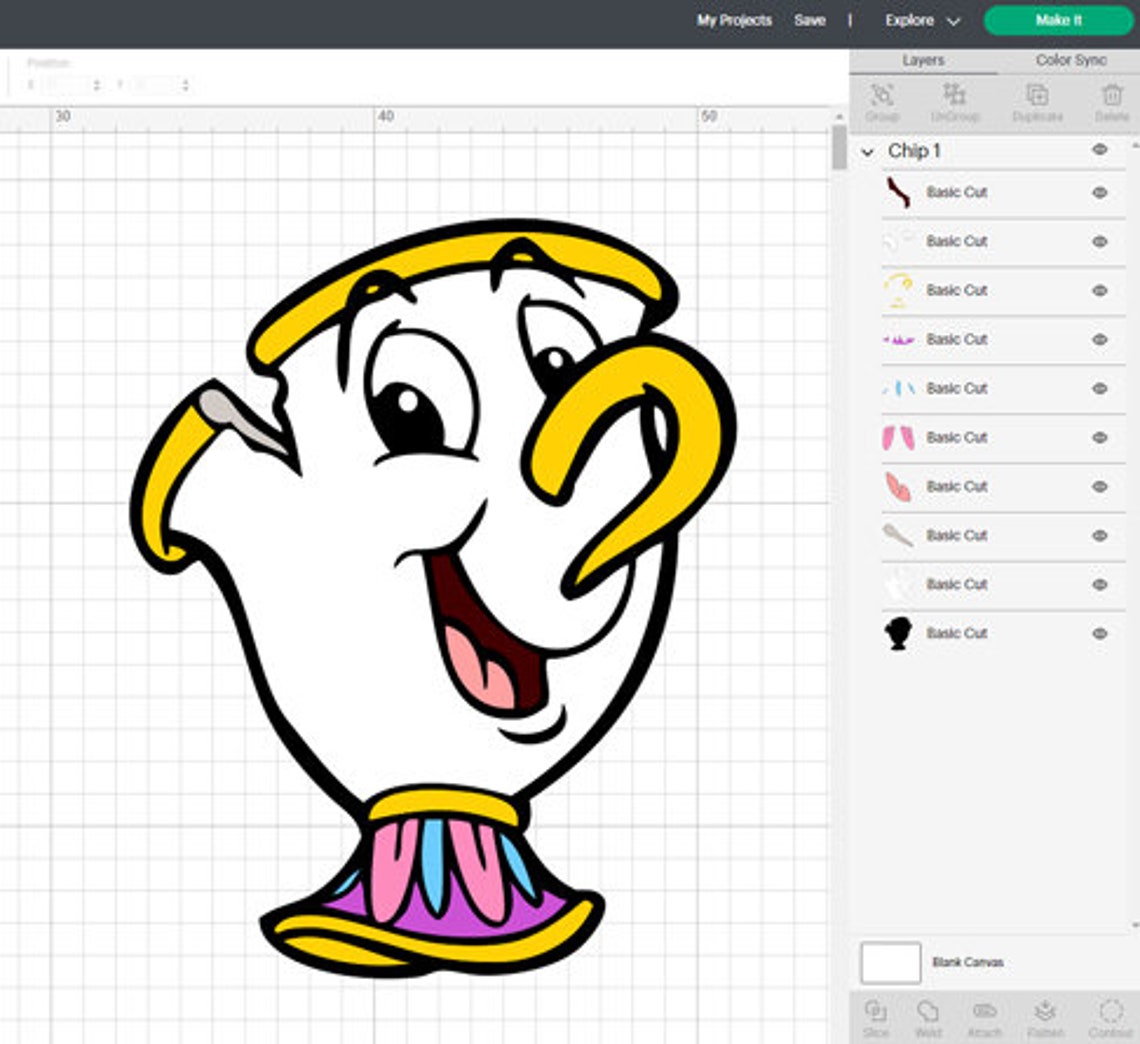1140x1044 pixels.
Task: Click the Duplicate layer icon
Action: pyautogui.click(x=1037, y=103)
